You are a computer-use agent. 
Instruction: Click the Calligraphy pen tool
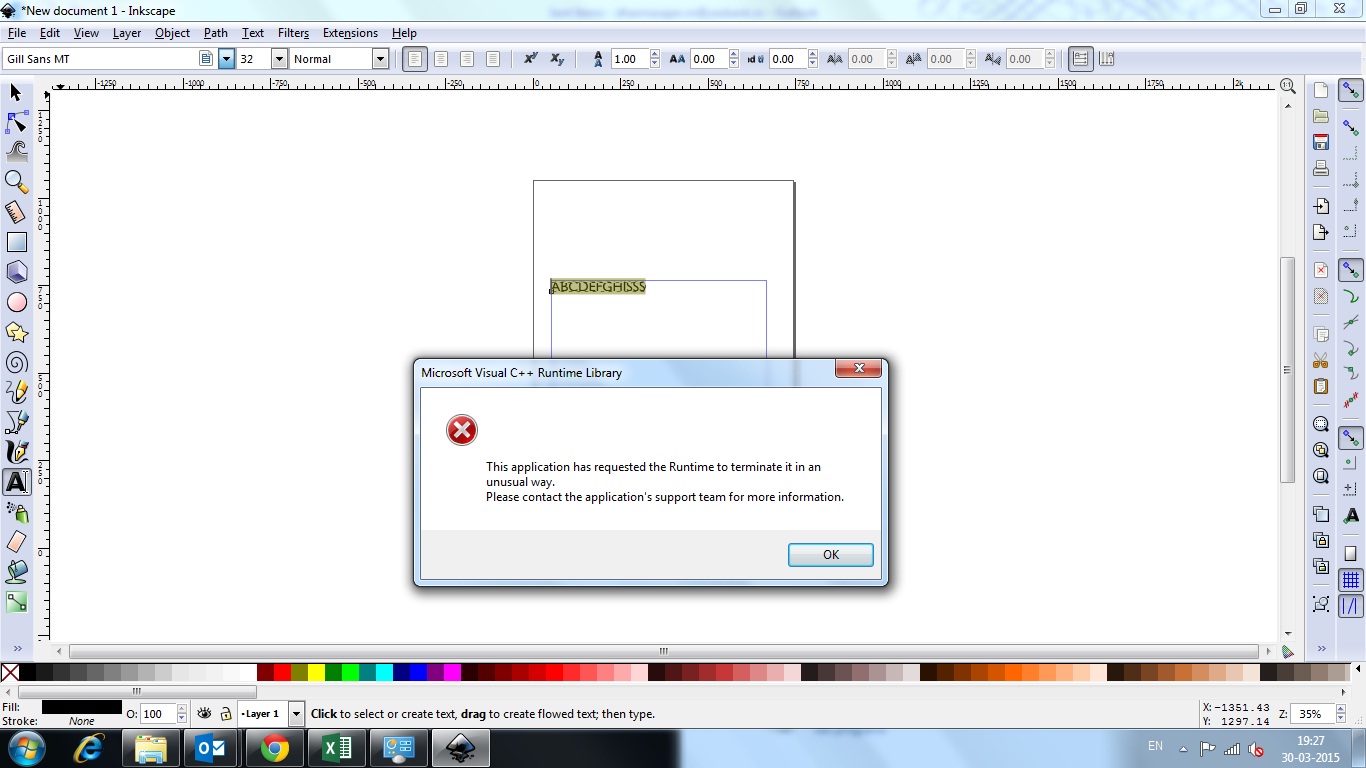click(16, 452)
